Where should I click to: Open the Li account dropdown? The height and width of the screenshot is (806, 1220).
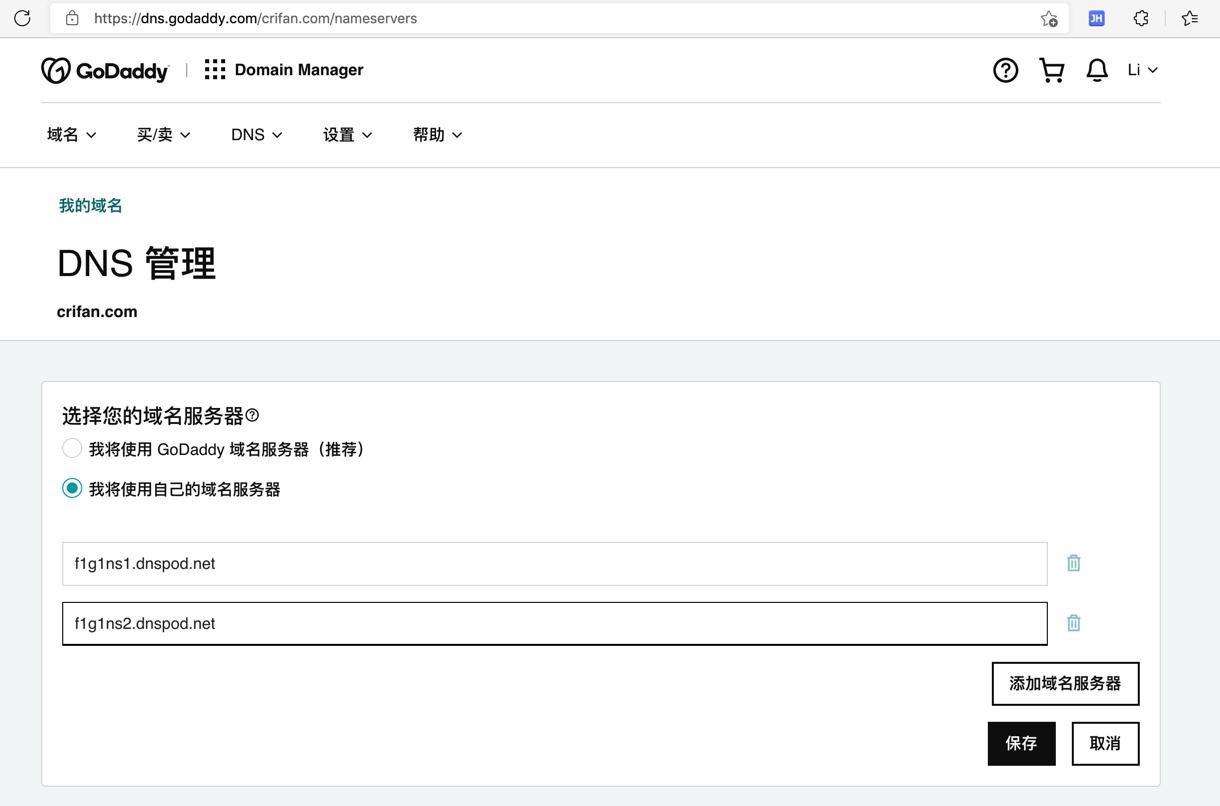[x=1143, y=70]
